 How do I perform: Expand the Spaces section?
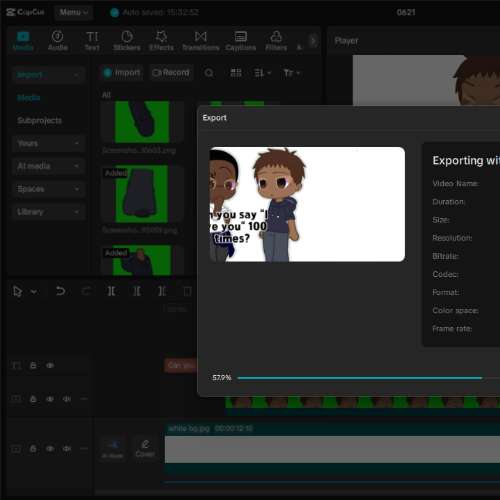(x=48, y=189)
